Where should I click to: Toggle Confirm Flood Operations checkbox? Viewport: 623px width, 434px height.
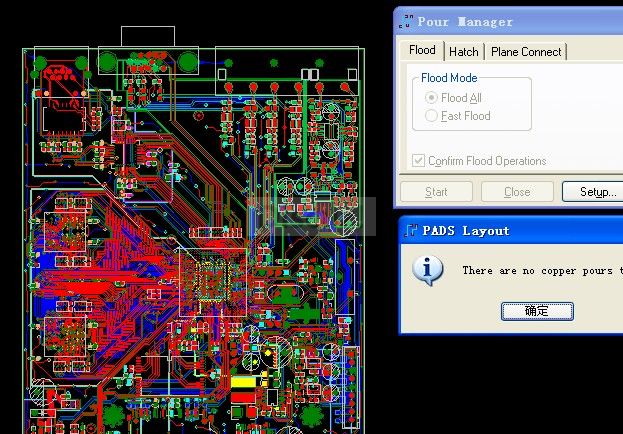tap(418, 161)
